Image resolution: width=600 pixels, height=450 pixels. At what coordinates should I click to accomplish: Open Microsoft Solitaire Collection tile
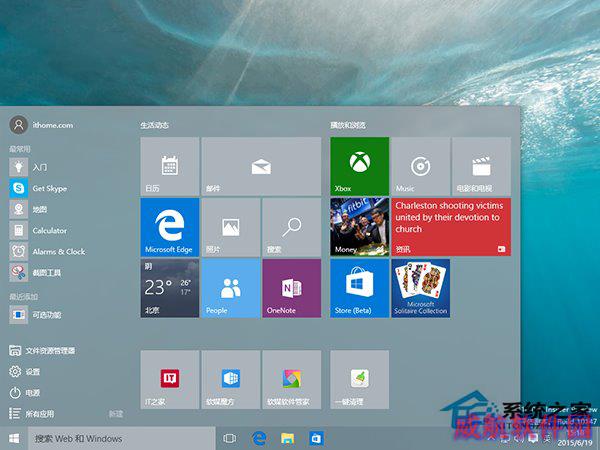[x=421, y=288]
